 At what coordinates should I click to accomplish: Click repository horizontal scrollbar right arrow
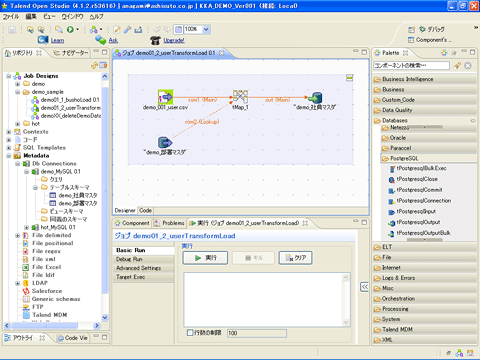[x=97, y=325]
